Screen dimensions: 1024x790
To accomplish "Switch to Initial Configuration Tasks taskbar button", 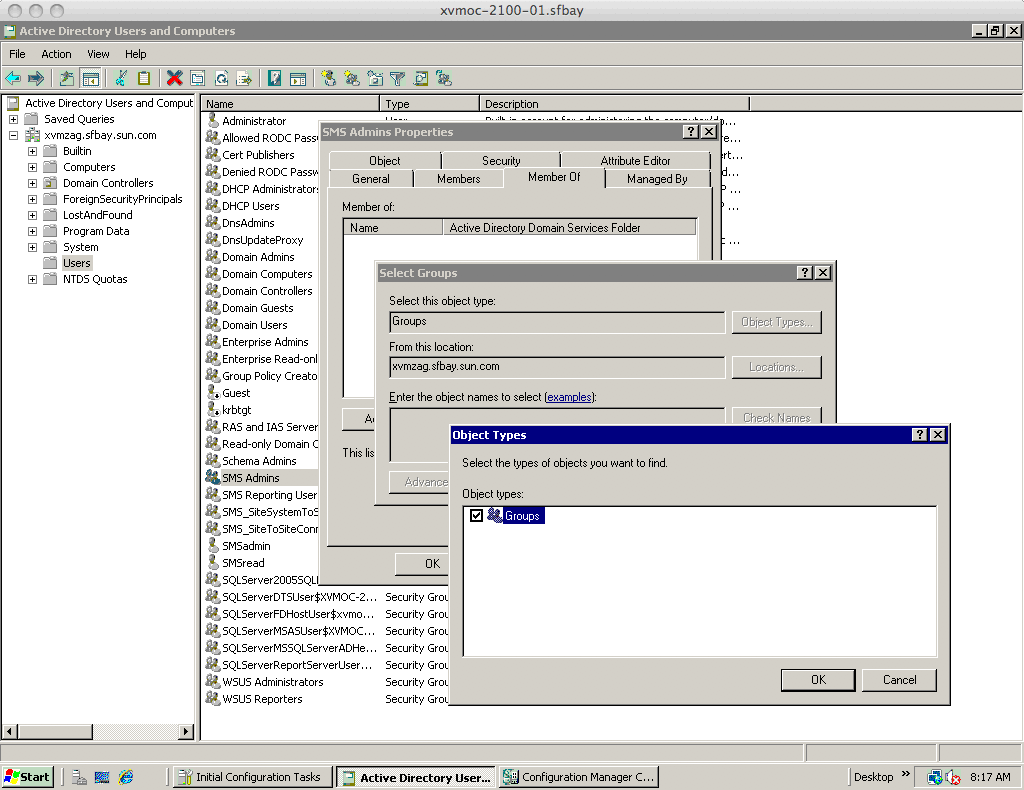I will point(251,777).
